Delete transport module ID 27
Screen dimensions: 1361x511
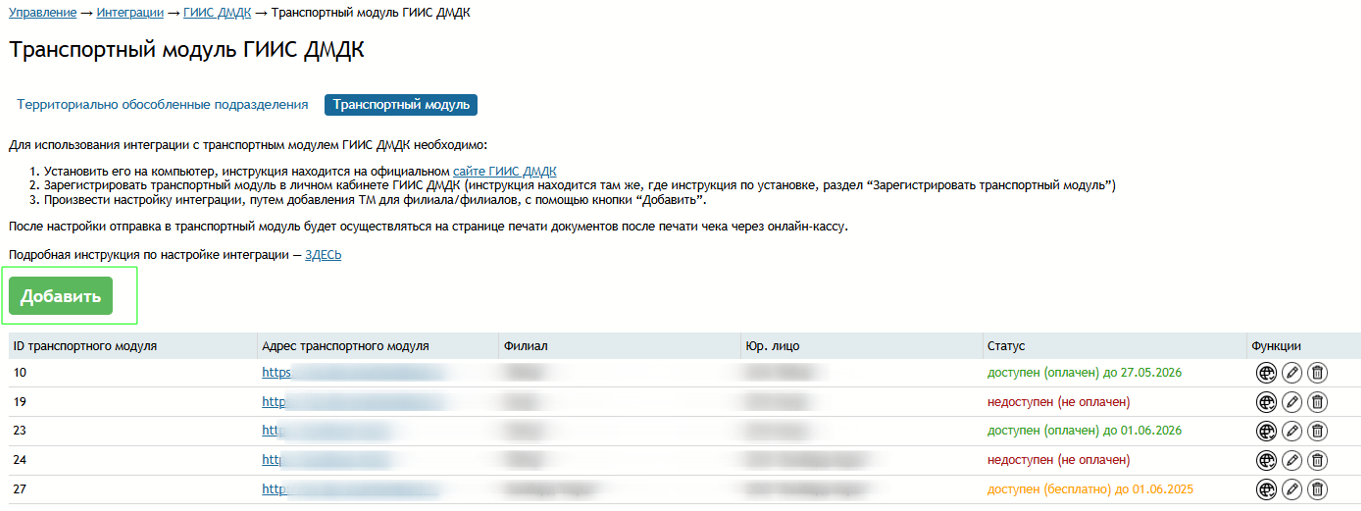[x=1318, y=489]
